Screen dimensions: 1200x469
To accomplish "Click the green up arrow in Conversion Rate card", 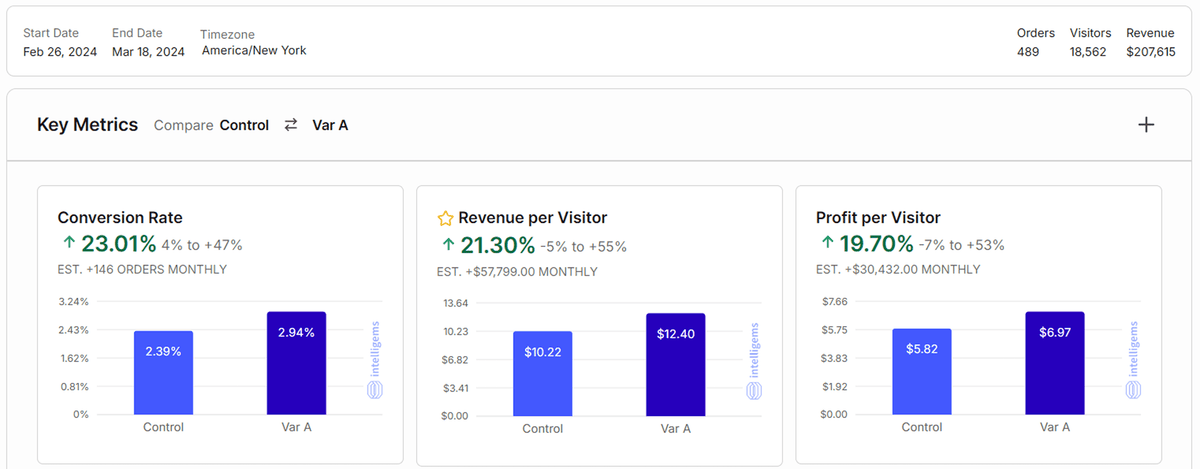I will 69,244.
